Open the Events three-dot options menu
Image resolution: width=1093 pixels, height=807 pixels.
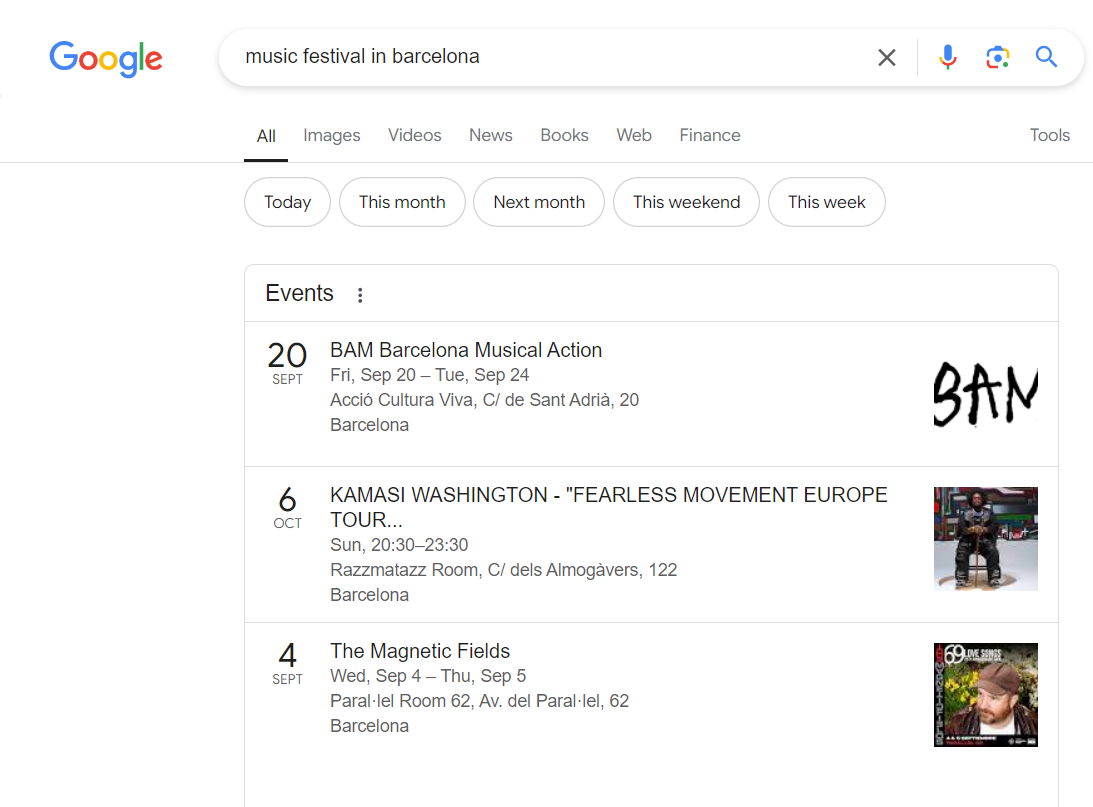pos(360,294)
